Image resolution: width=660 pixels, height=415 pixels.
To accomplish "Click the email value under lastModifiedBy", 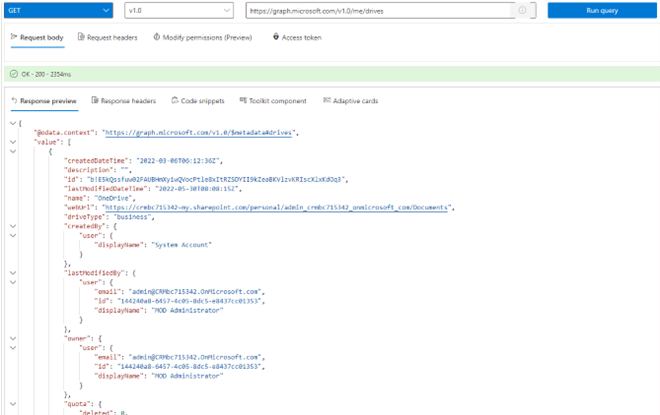I will point(195,292).
